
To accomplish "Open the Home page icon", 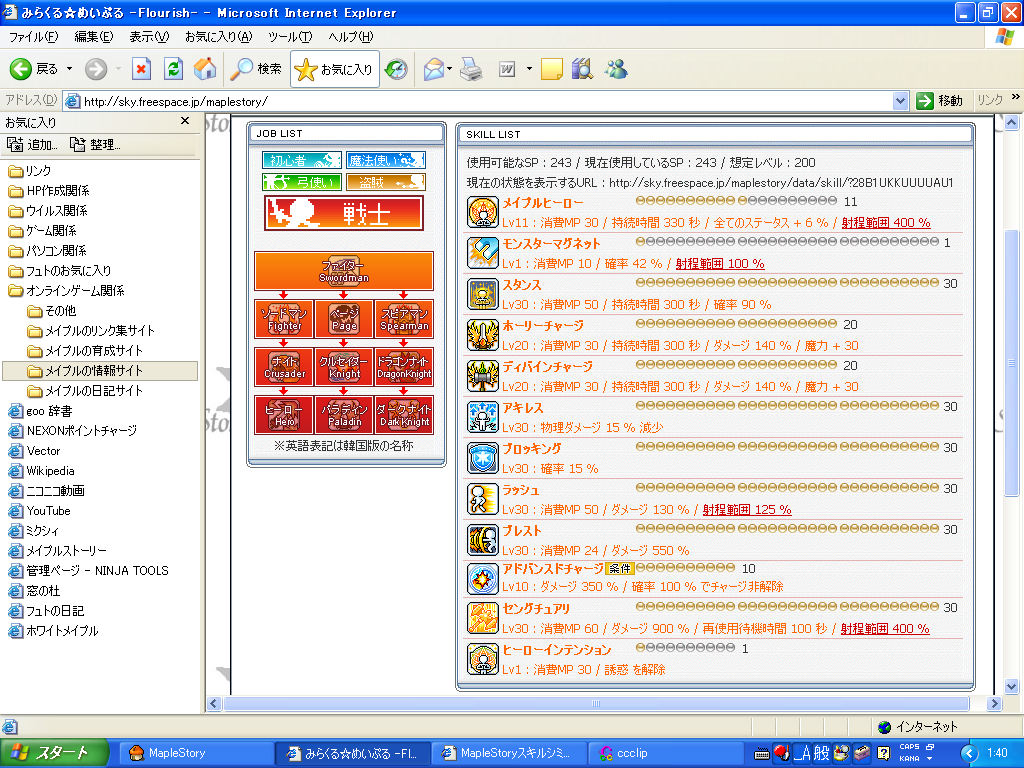I will pos(205,69).
